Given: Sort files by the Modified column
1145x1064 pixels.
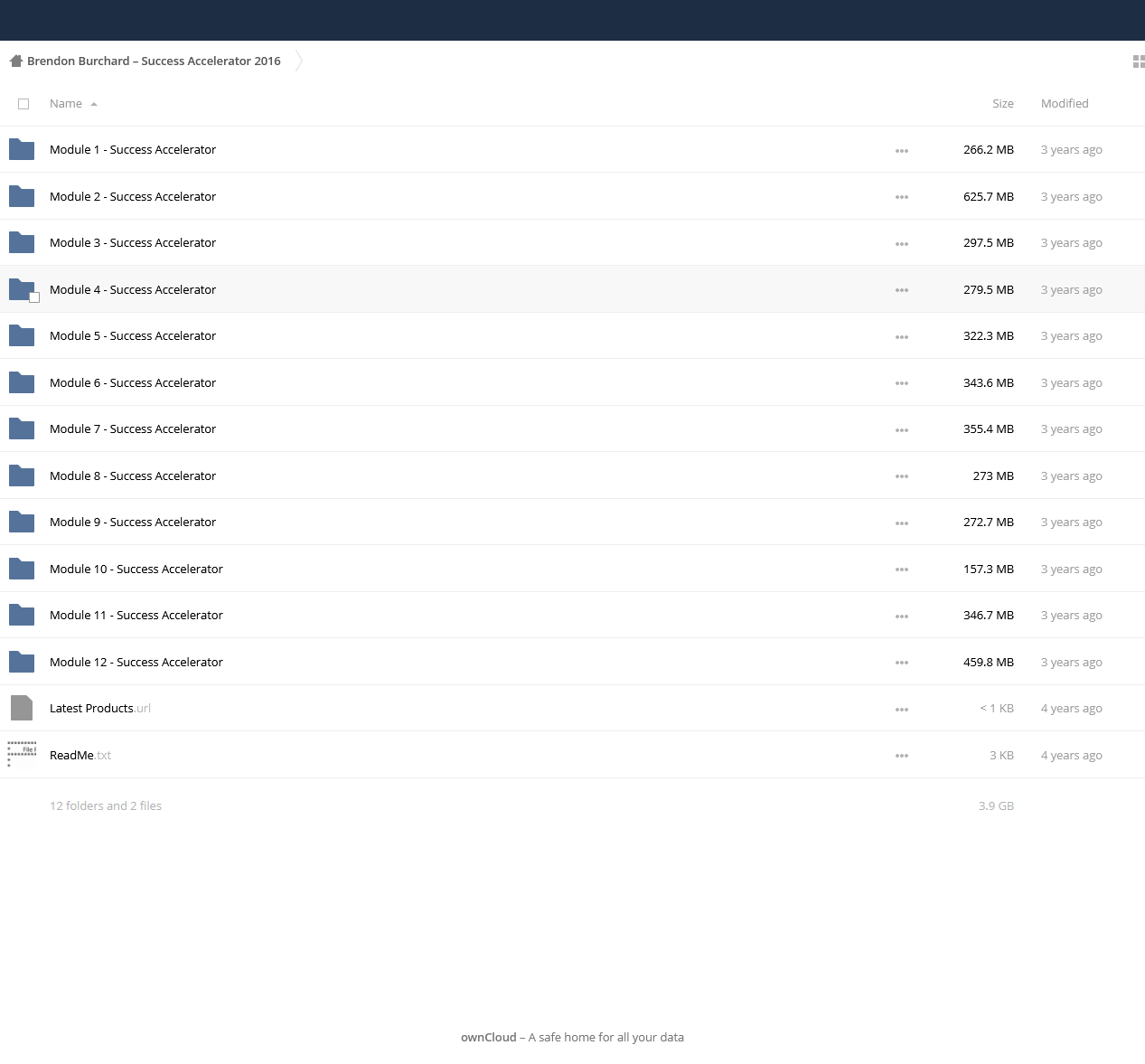Looking at the screenshot, I should 1065,104.
